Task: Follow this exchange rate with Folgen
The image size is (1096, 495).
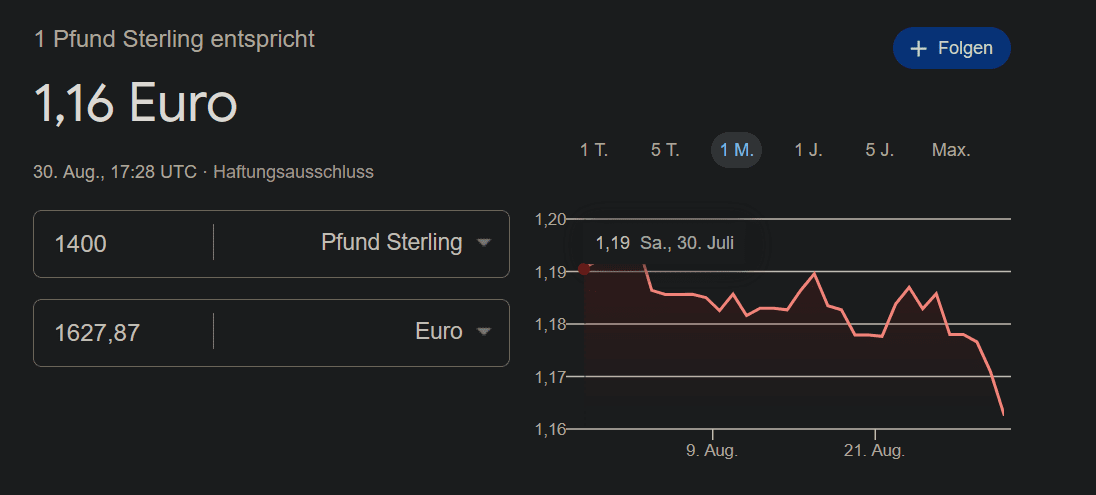Action: coord(951,48)
